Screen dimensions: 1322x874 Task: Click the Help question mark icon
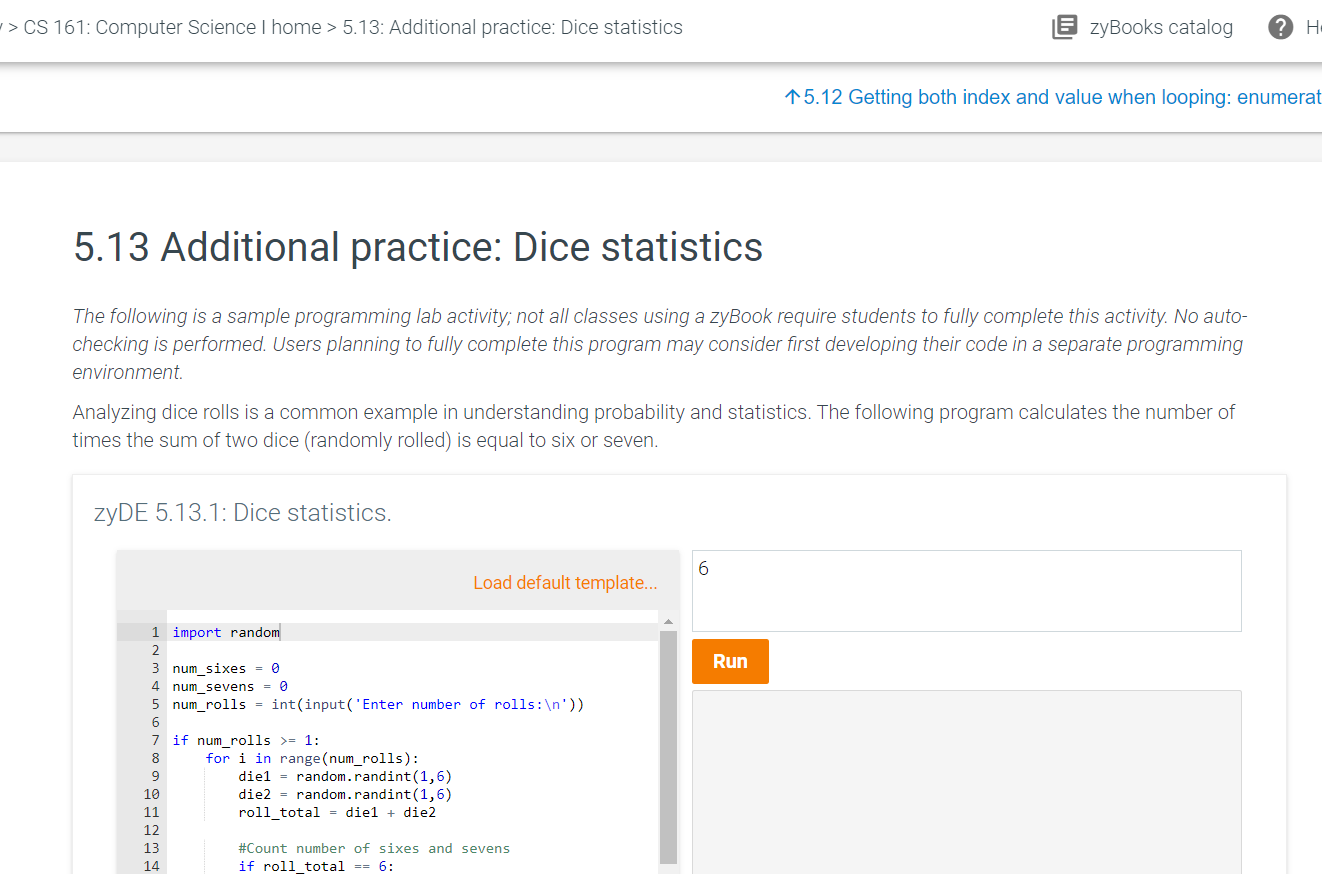pyautogui.click(x=1280, y=28)
